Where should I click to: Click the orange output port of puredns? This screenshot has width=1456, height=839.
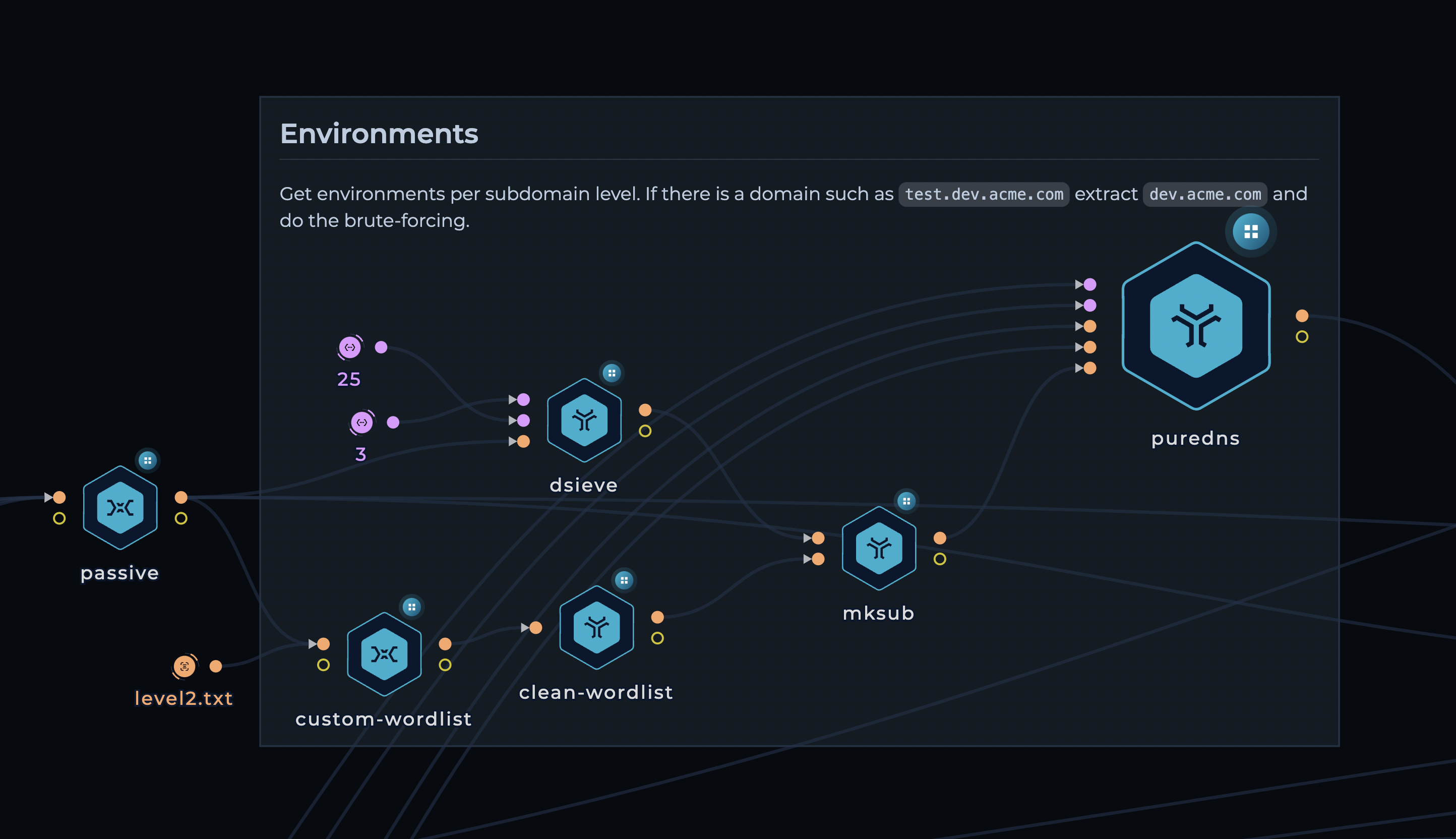(1302, 316)
